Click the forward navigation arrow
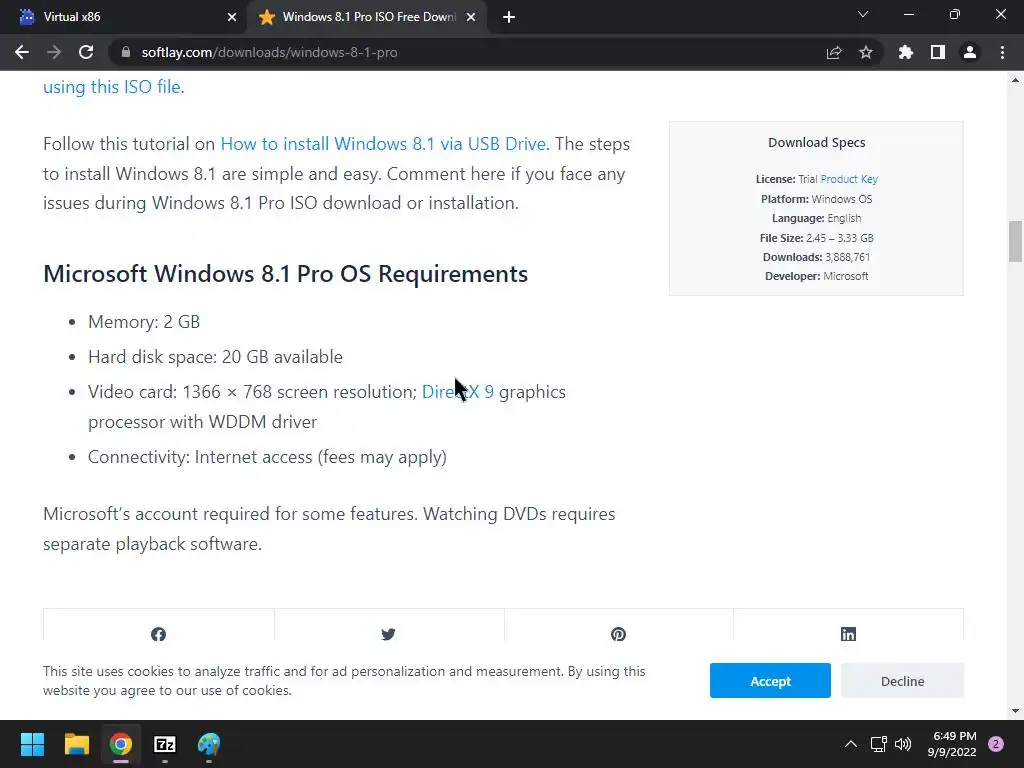The height and width of the screenshot is (768, 1024). point(54,52)
